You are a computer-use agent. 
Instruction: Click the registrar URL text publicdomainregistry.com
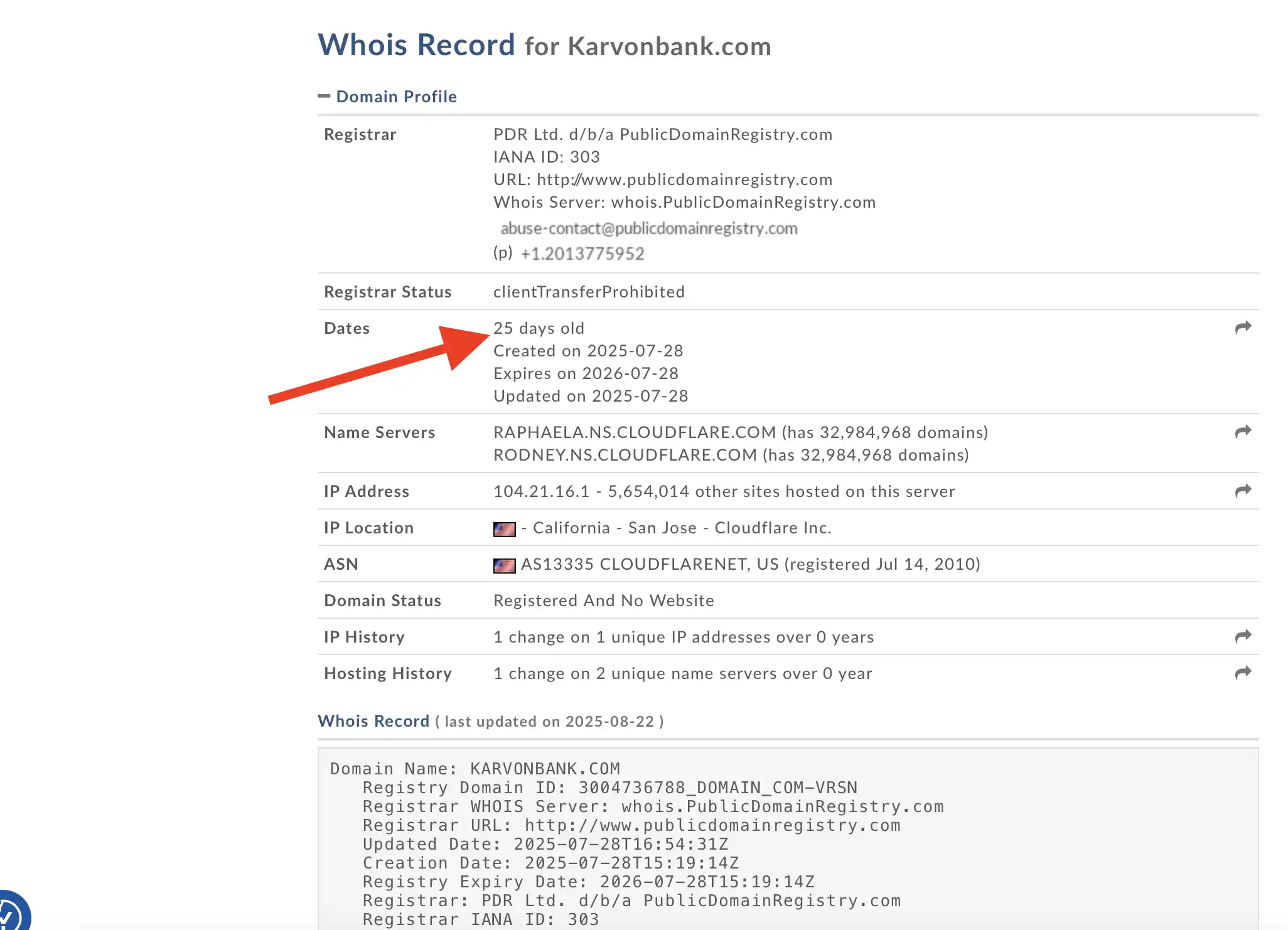click(685, 179)
